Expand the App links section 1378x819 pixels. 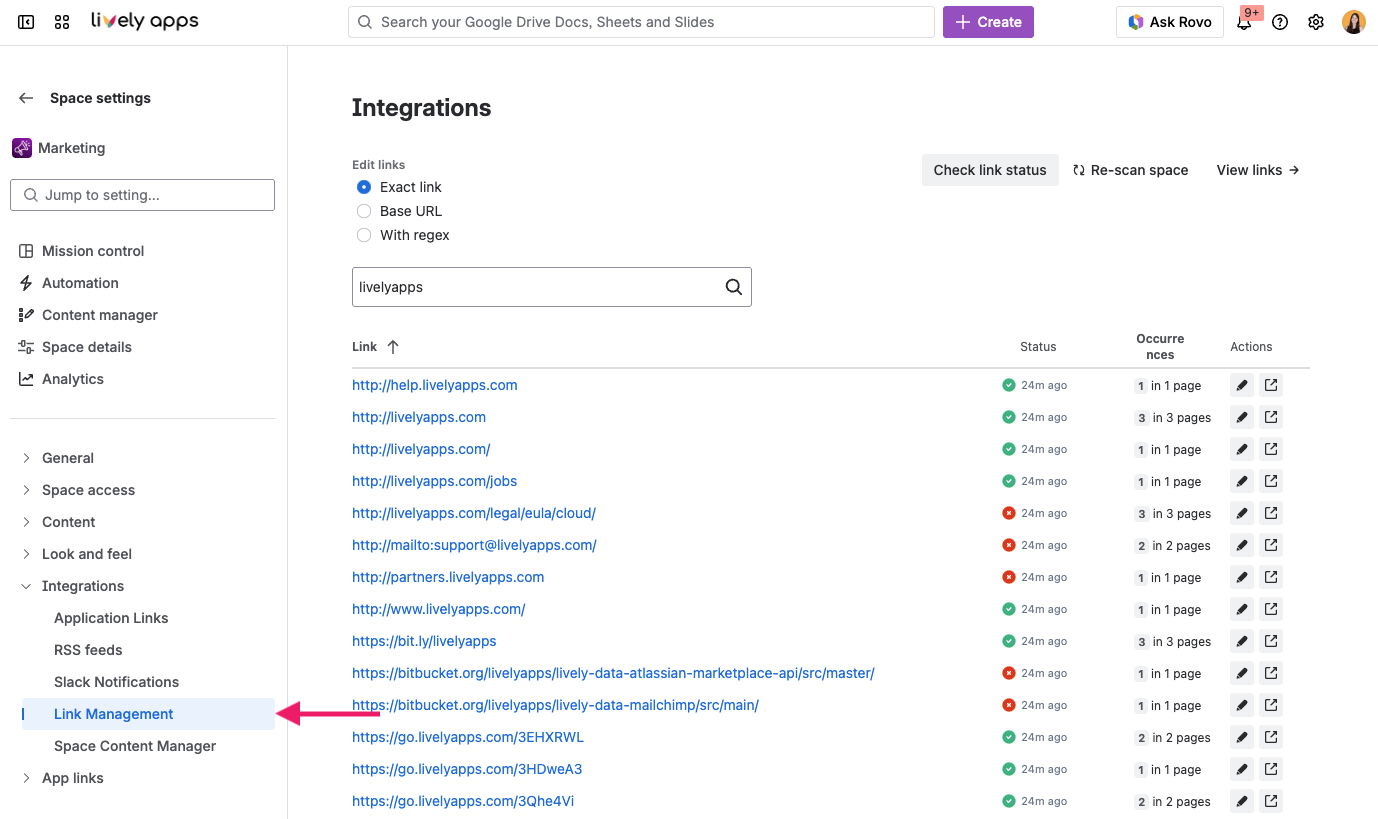(x=74, y=777)
